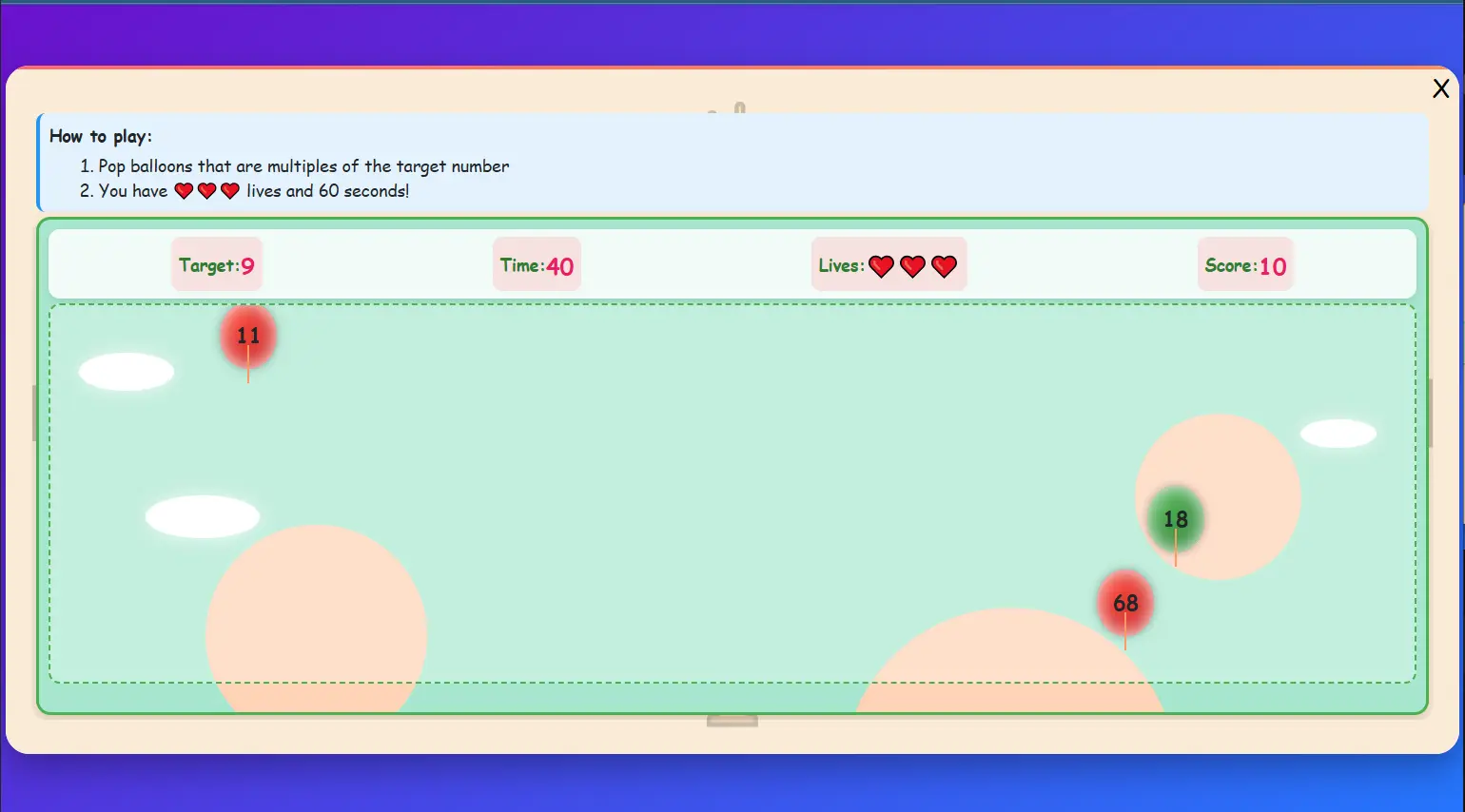The height and width of the screenshot is (812, 1465).
Task: Select the Target: 9 badge
Action: (216, 263)
